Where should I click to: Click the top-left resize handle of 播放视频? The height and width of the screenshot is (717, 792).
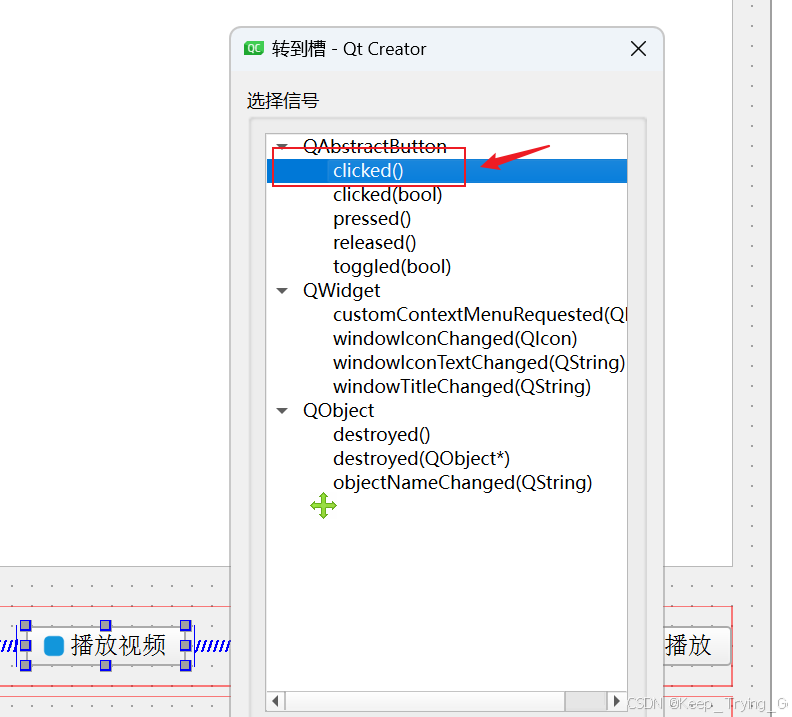pos(25,626)
